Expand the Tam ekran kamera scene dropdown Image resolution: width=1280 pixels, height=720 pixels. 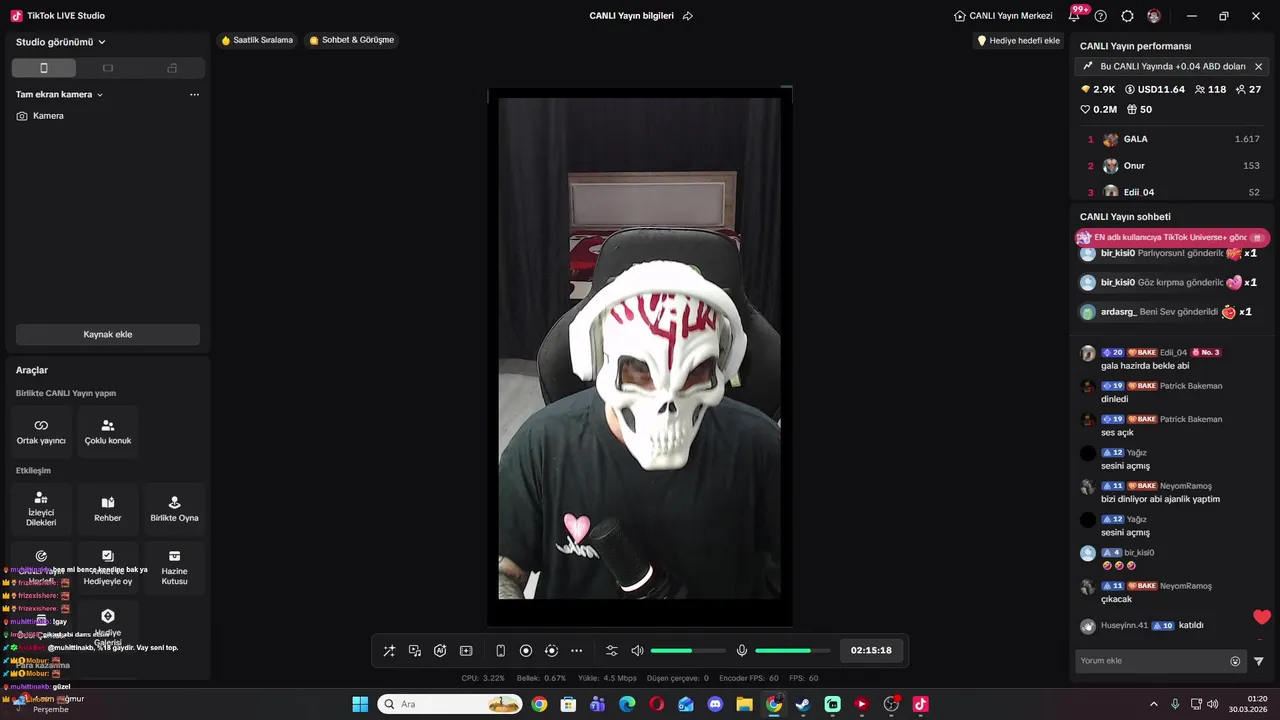coord(60,95)
